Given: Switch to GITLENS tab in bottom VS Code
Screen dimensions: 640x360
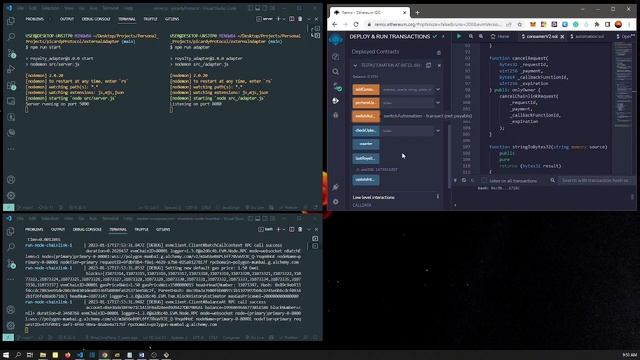Looking at the screenshot, I should tap(163, 229).
